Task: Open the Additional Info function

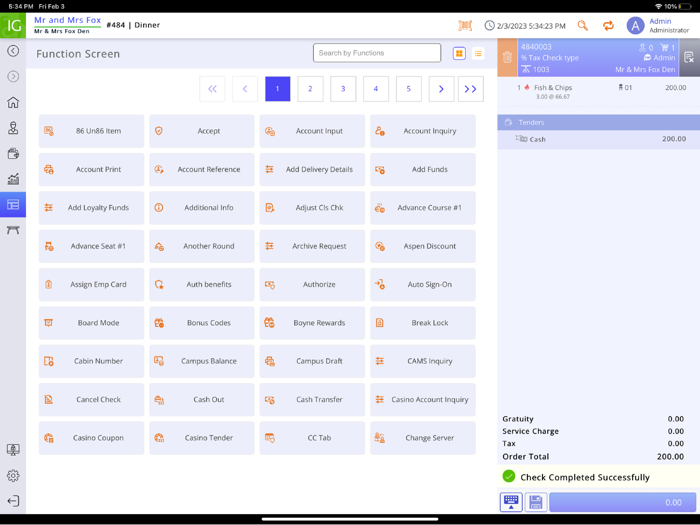Action: [202, 208]
